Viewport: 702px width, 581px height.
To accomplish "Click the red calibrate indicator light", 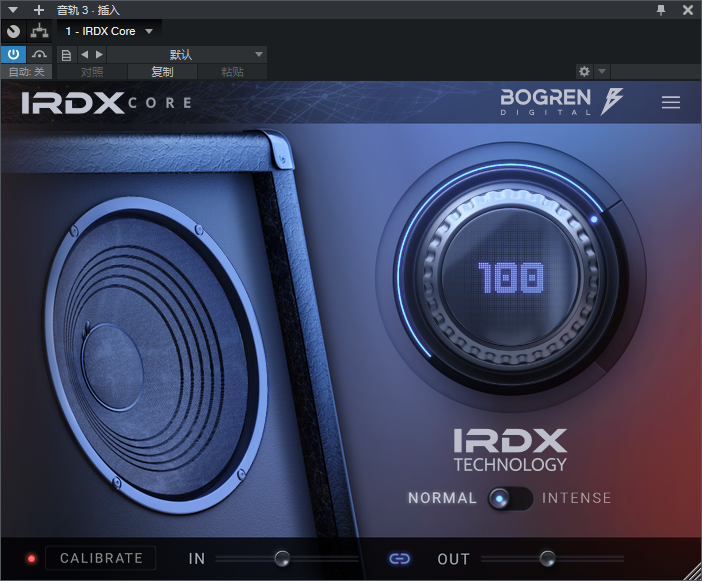I will pos(31,559).
